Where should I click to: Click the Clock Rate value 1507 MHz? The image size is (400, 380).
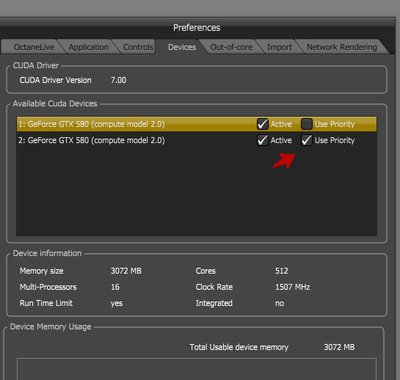pos(292,287)
